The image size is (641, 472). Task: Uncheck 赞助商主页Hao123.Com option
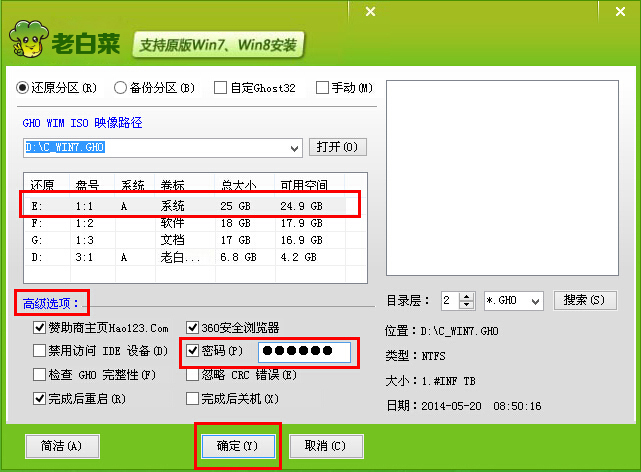tap(39, 327)
